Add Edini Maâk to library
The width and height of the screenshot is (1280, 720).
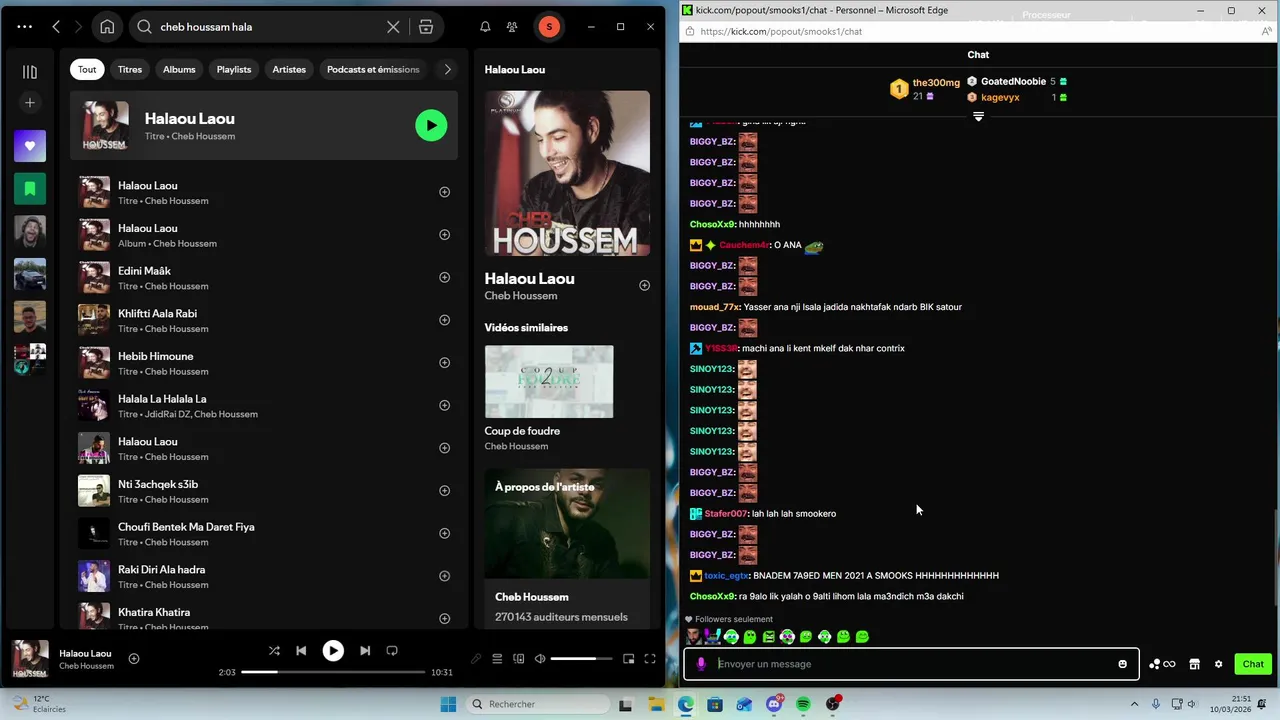point(444,277)
